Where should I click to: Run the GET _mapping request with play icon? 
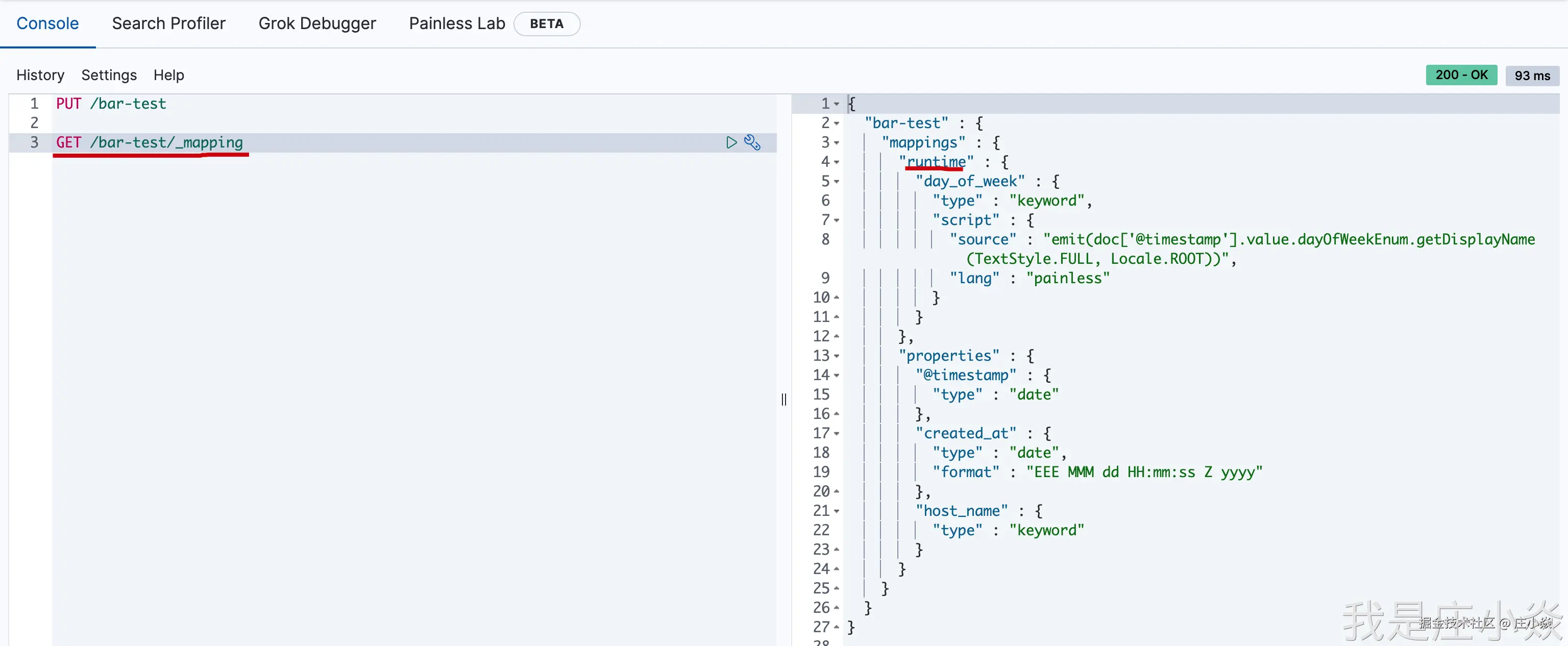pos(731,142)
